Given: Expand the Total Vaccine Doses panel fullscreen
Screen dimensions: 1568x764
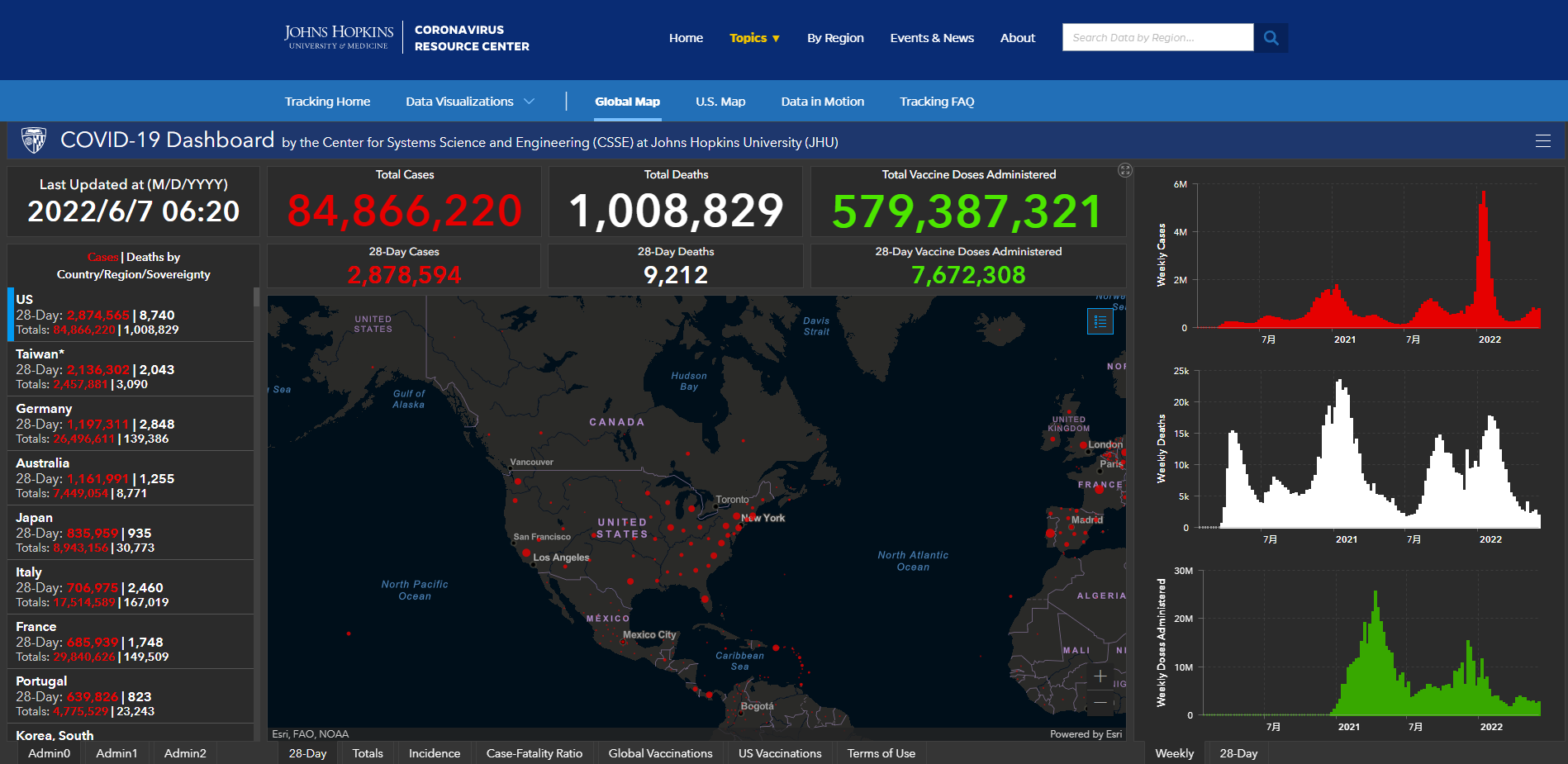Looking at the screenshot, I should (1124, 170).
